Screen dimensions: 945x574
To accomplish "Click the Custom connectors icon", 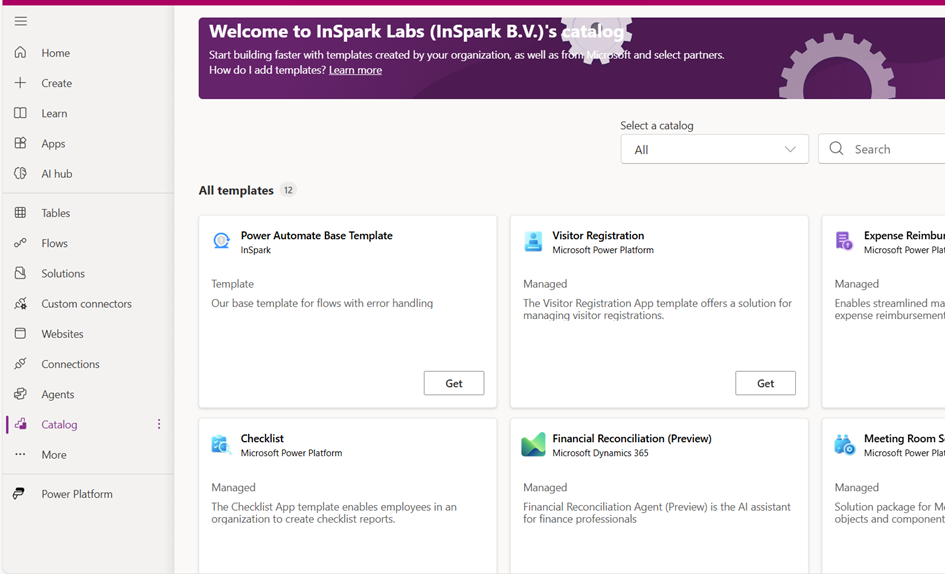I will [x=20, y=303].
